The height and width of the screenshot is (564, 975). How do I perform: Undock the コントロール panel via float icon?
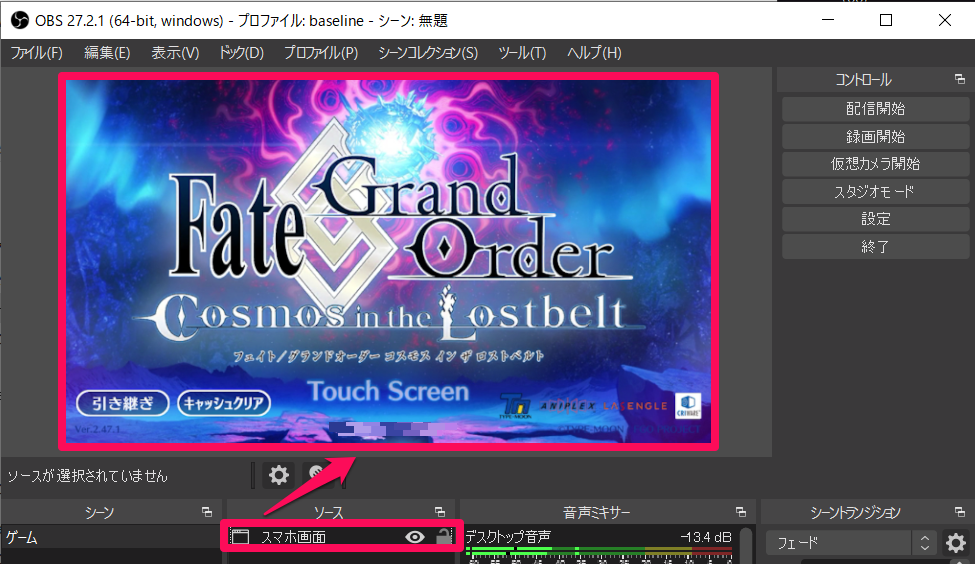[960, 80]
